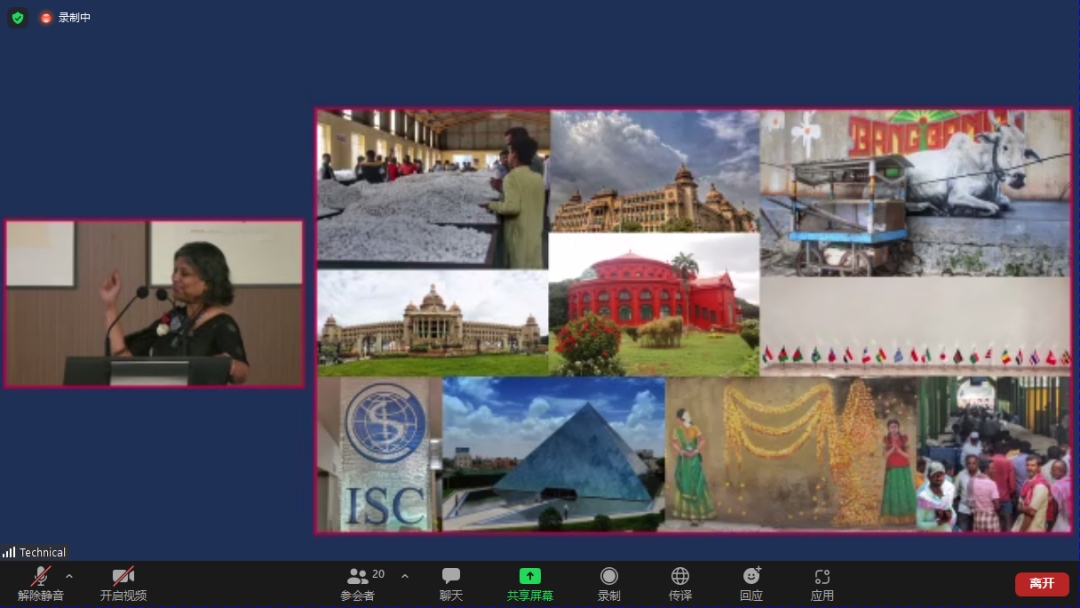Click the green encryption shield icon
The width and height of the screenshot is (1080, 608).
click(17, 17)
